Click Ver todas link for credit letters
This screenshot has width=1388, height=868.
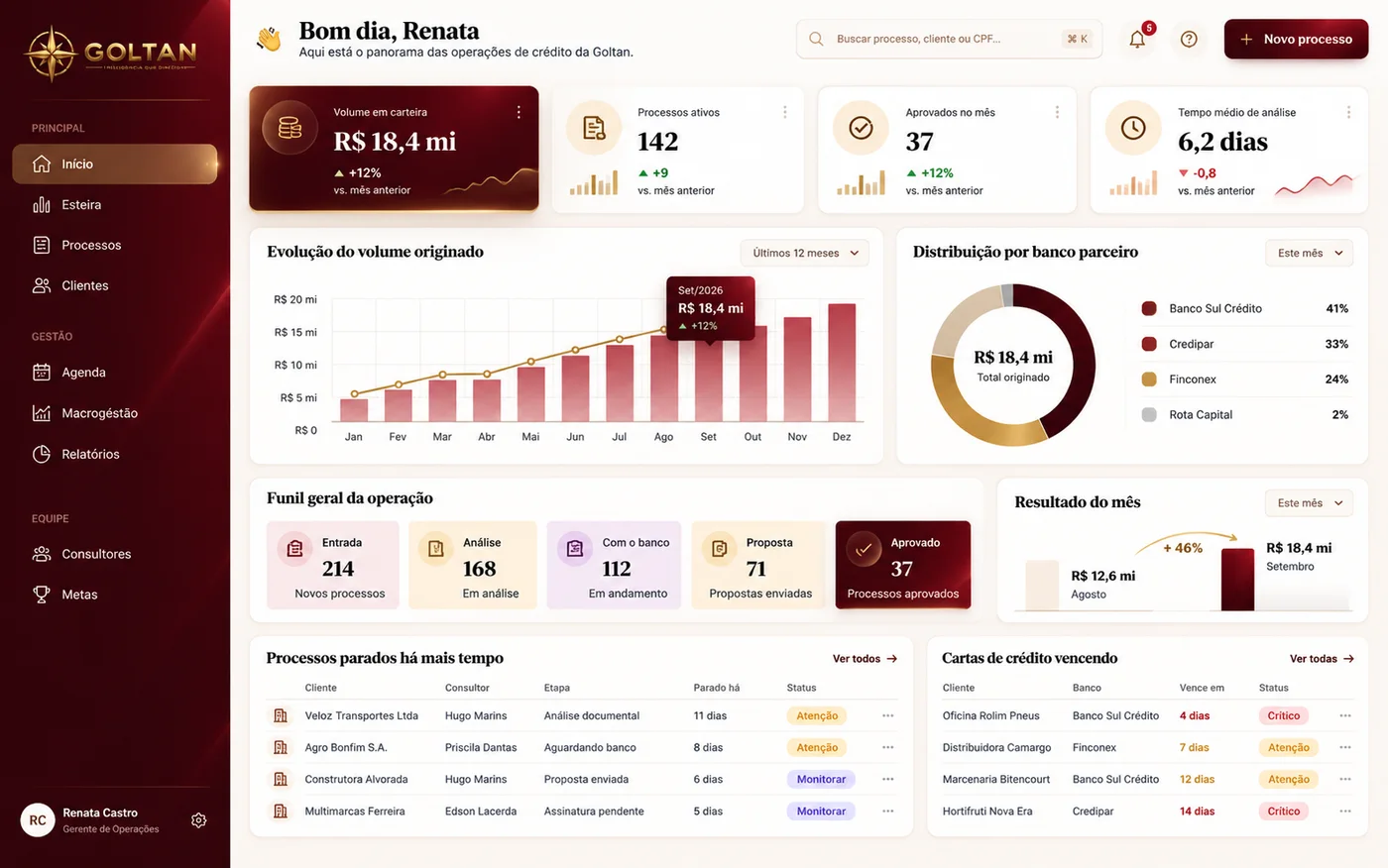1322,659
